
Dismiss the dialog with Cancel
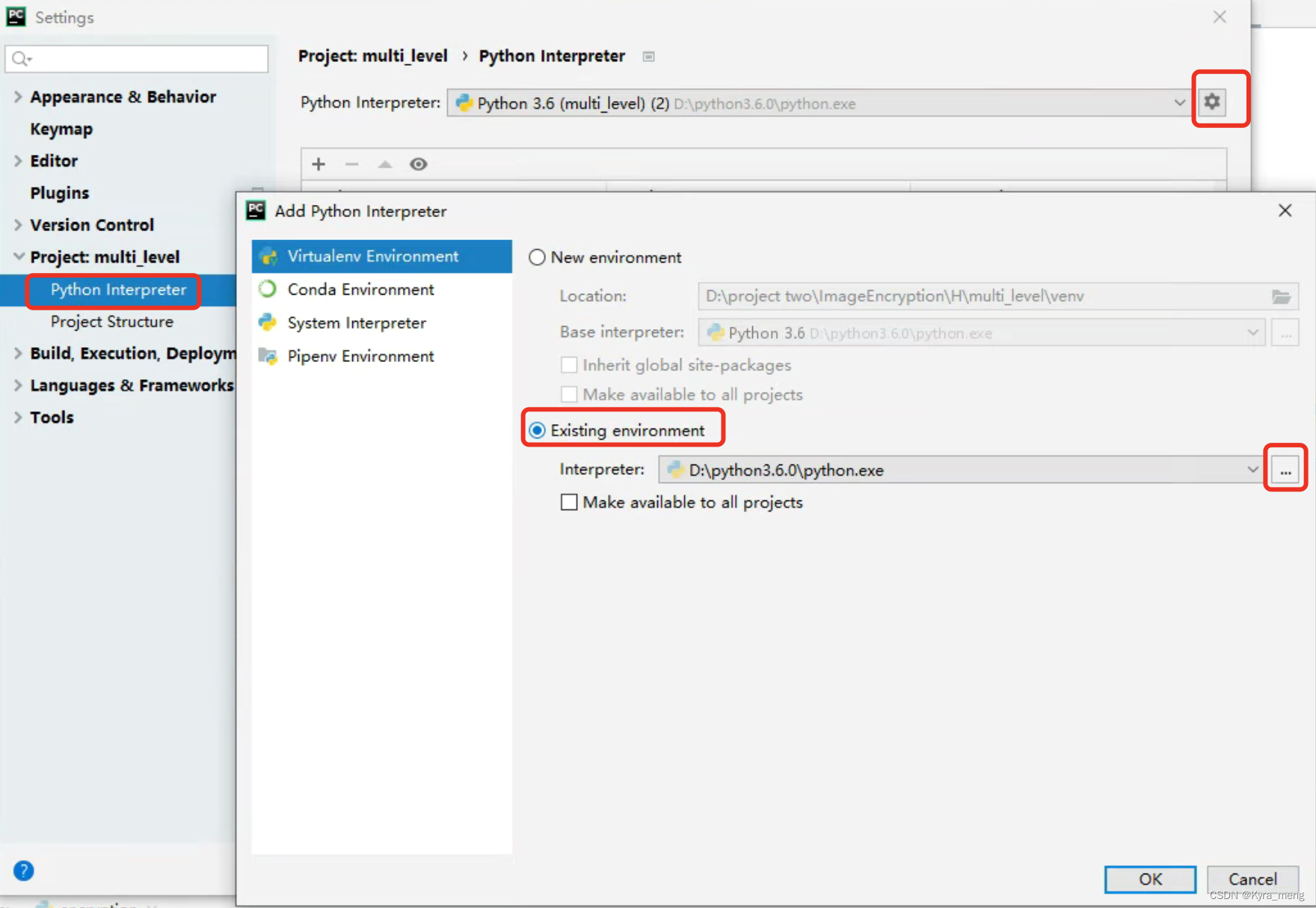point(1252,879)
